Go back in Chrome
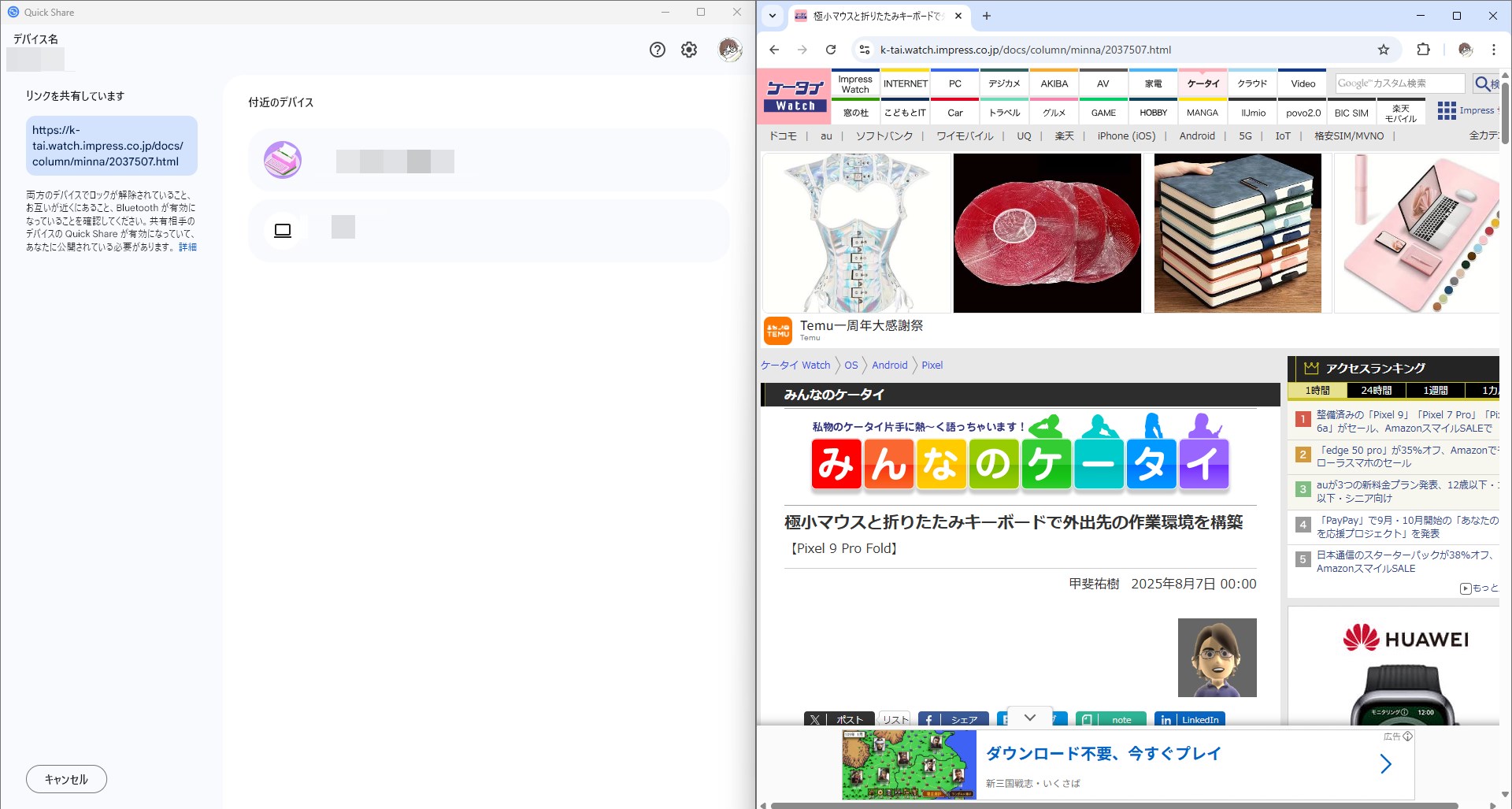Viewport: 1512px width, 809px height. coord(774,50)
